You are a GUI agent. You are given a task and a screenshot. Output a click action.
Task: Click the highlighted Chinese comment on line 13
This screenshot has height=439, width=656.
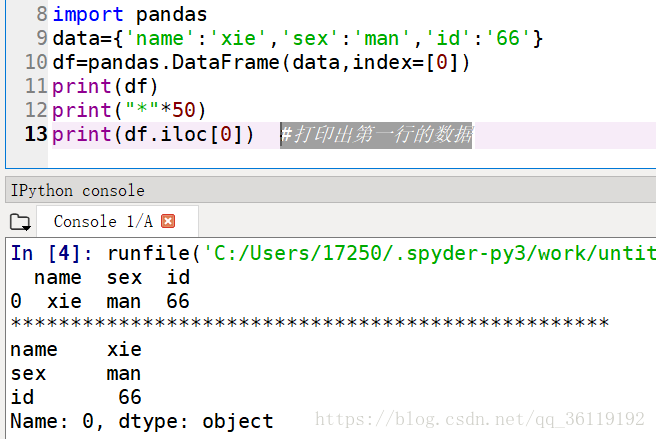[x=376, y=135]
